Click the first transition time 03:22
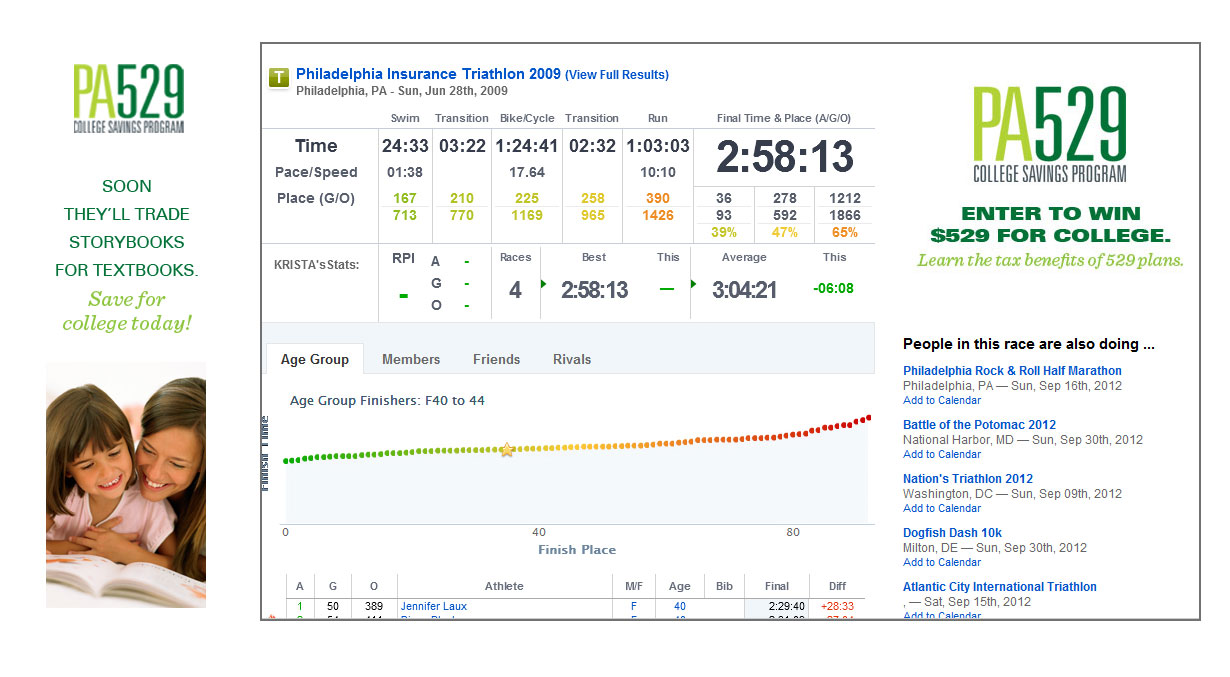This screenshot has height=677, width=1230. coord(462,146)
